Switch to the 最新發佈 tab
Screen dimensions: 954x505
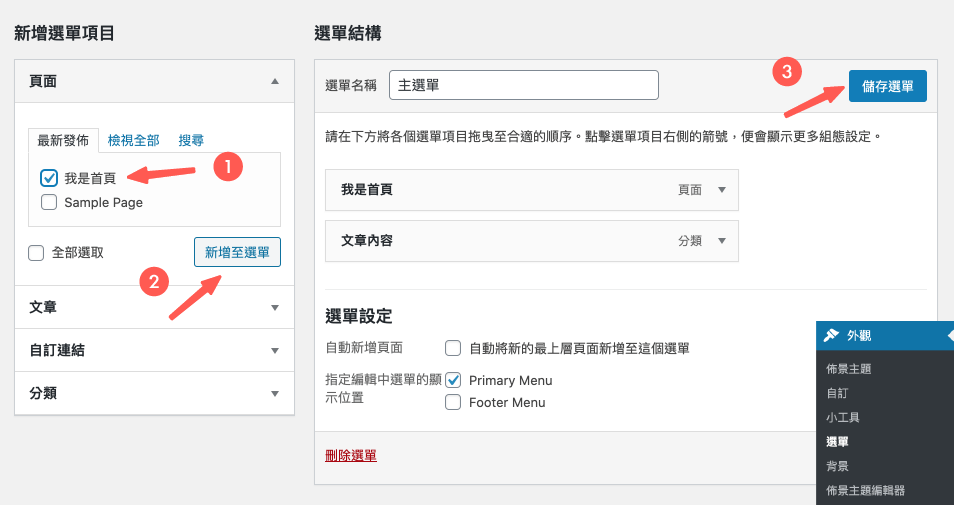(x=63, y=141)
